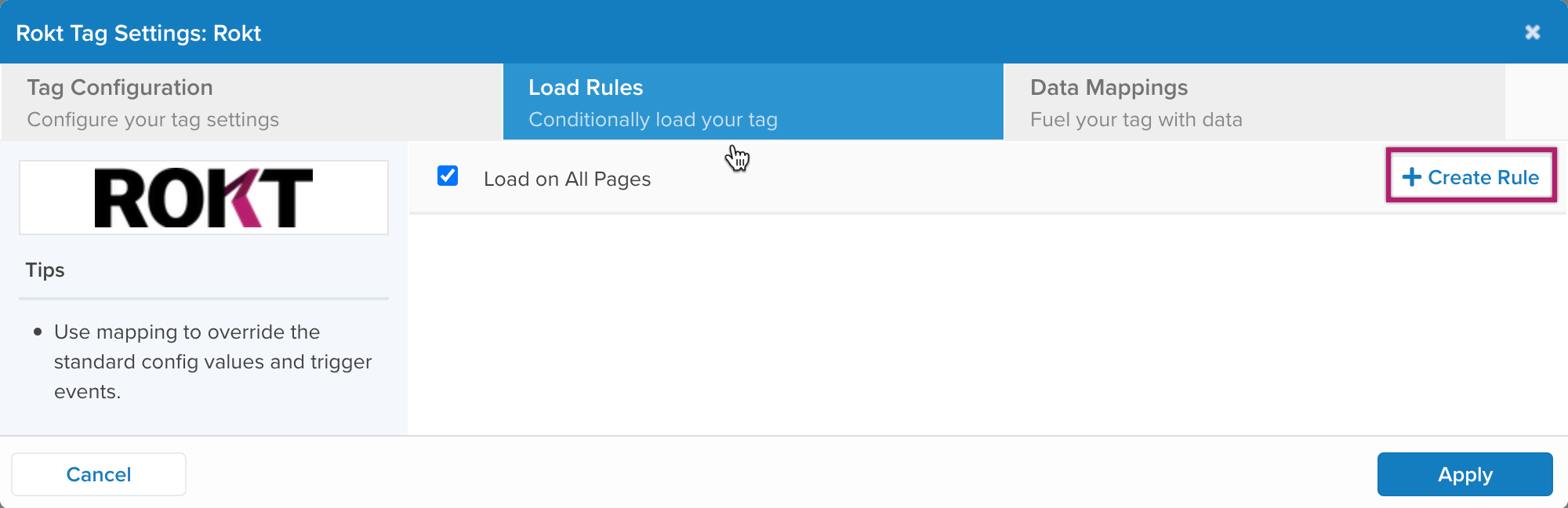Click the Rokt Tag Settings title text
The height and width of the screenshot is (508, 1568).
pos(139,33)
